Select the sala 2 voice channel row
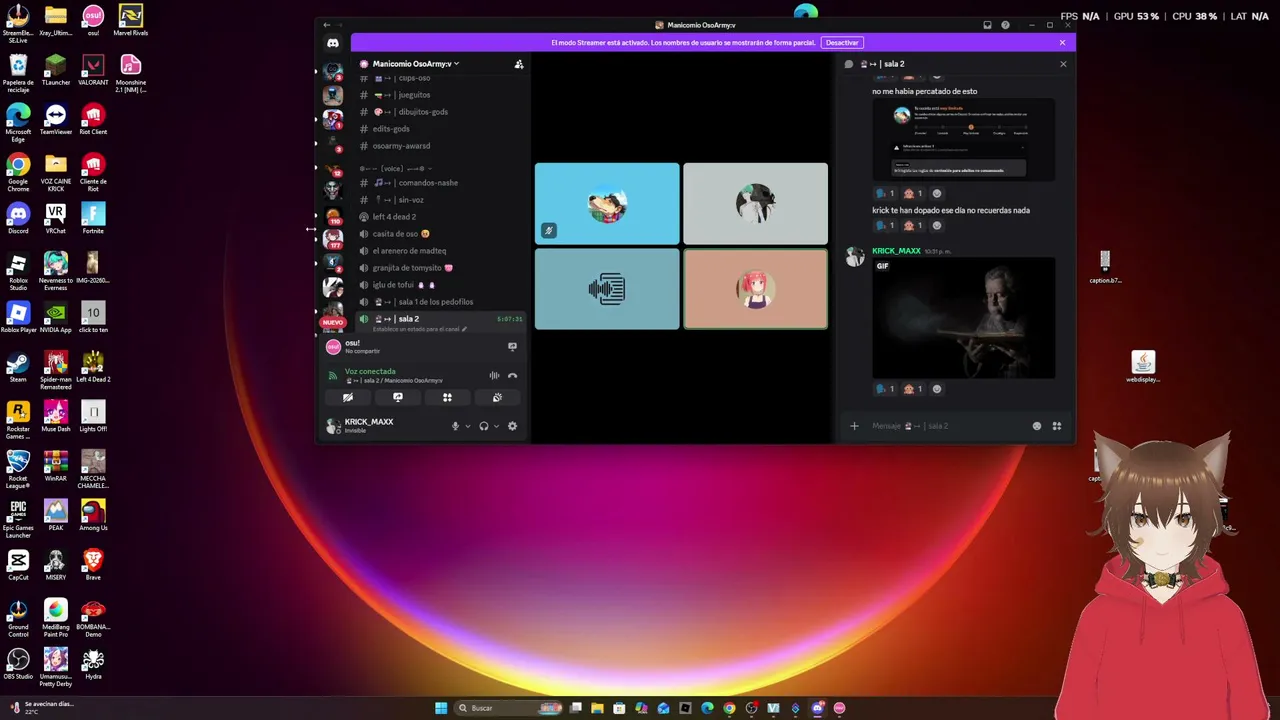Screen dimensions: 1280x720 point(439,321)
